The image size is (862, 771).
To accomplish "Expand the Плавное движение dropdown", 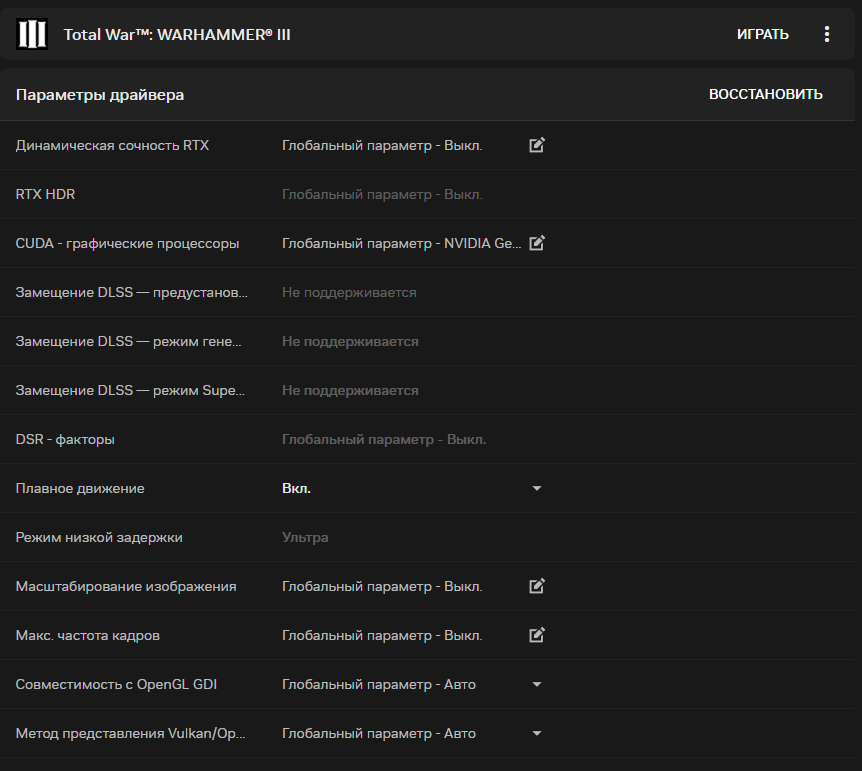I will click(537, 489).
